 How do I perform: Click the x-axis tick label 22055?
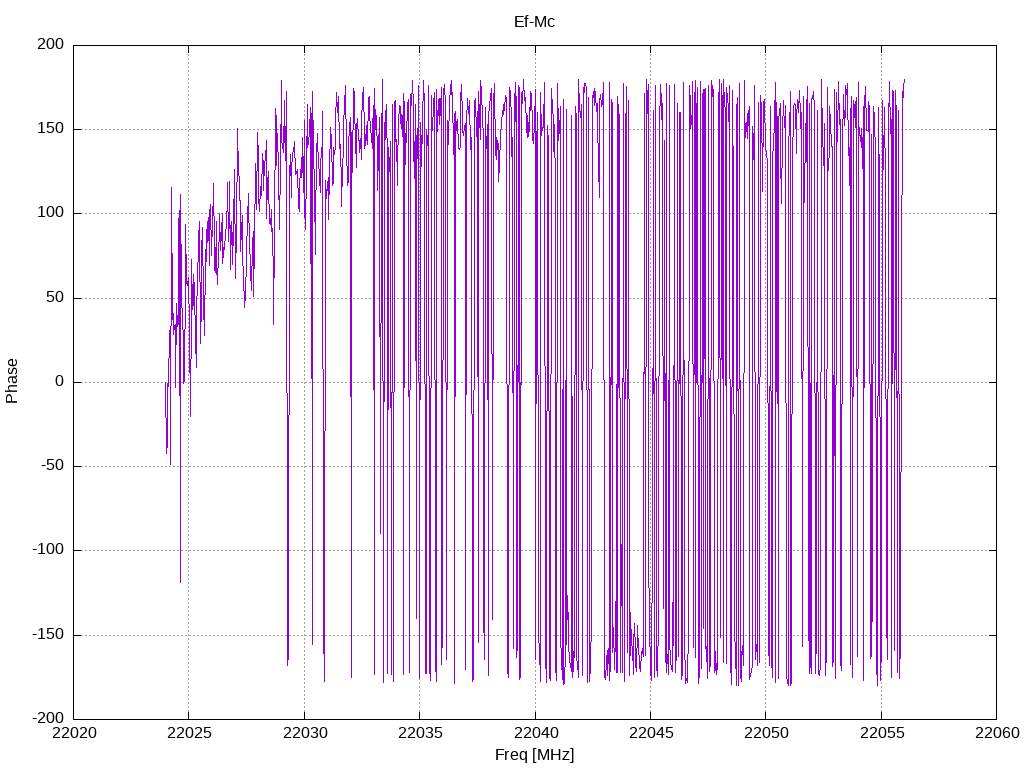click(882, 733)
